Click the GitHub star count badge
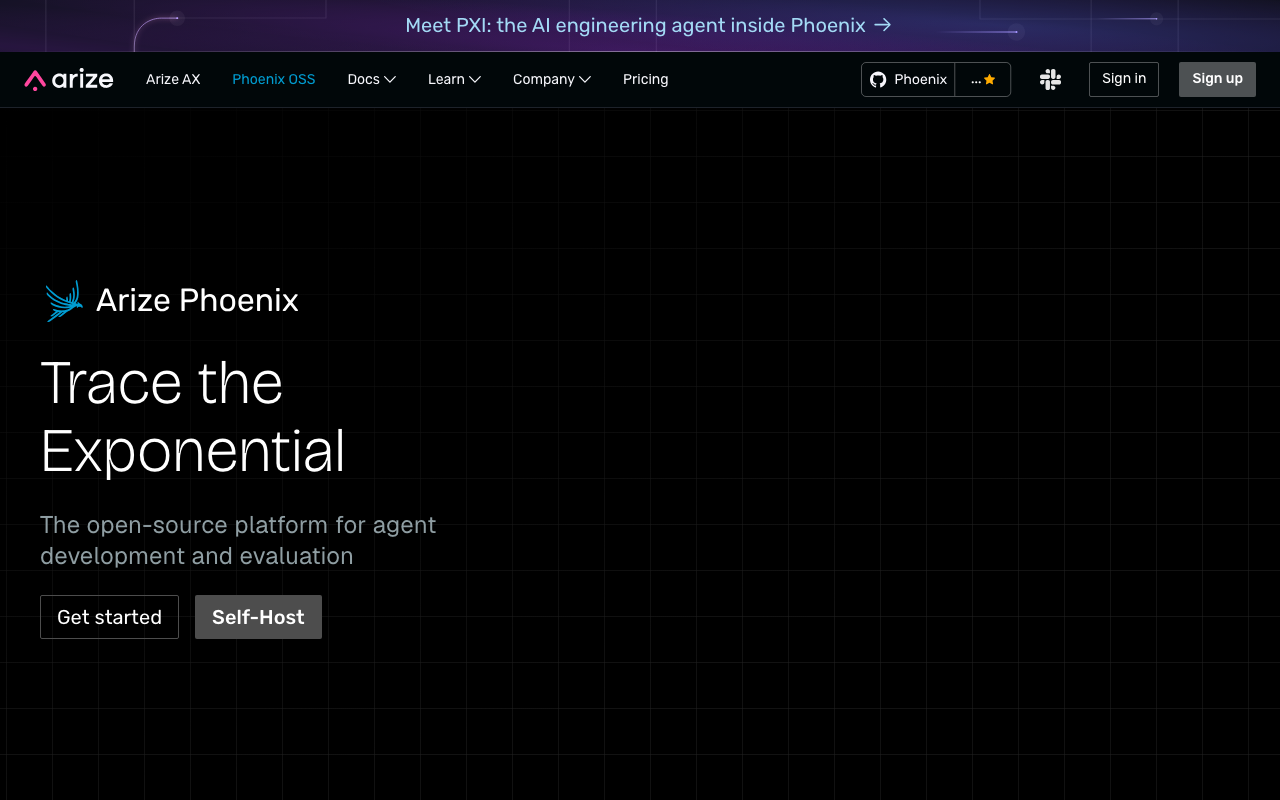 click(x=983, y=80)
